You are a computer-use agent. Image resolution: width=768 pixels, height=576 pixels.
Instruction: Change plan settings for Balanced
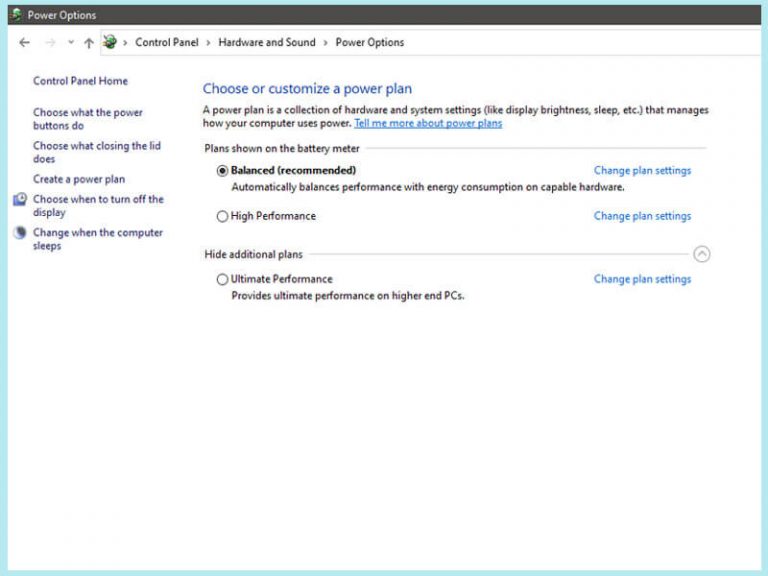[642, 170]
